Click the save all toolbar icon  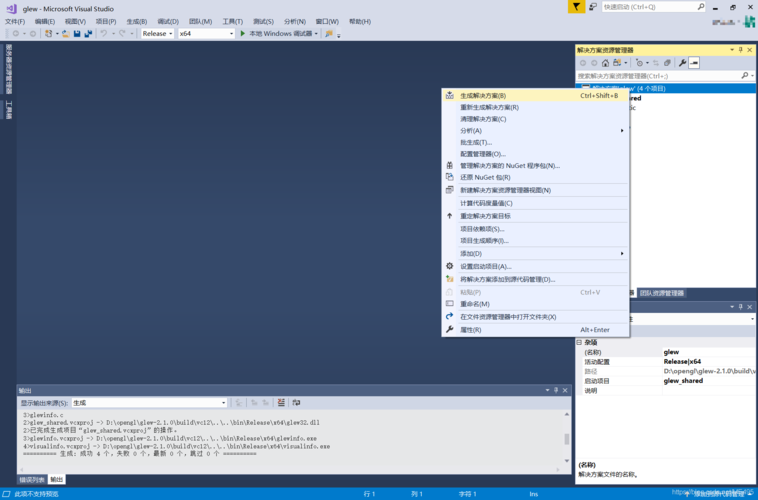click(88, 33)
